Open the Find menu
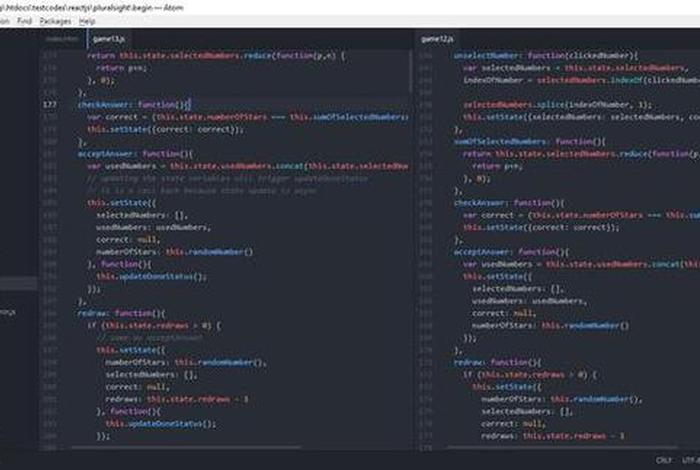Image resolution: width=700 pixels, height=470 pixels. [25, 21]
